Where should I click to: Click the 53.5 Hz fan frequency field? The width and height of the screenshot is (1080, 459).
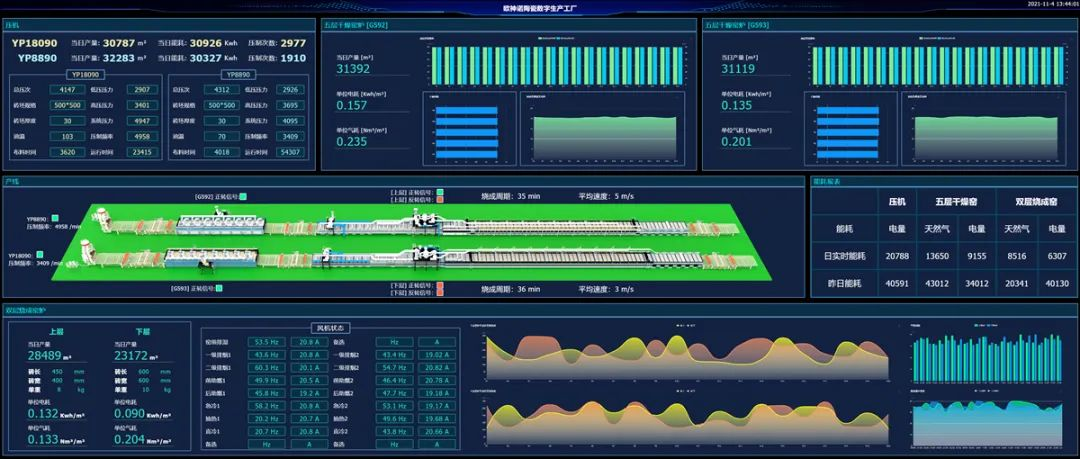coord(266,342)
